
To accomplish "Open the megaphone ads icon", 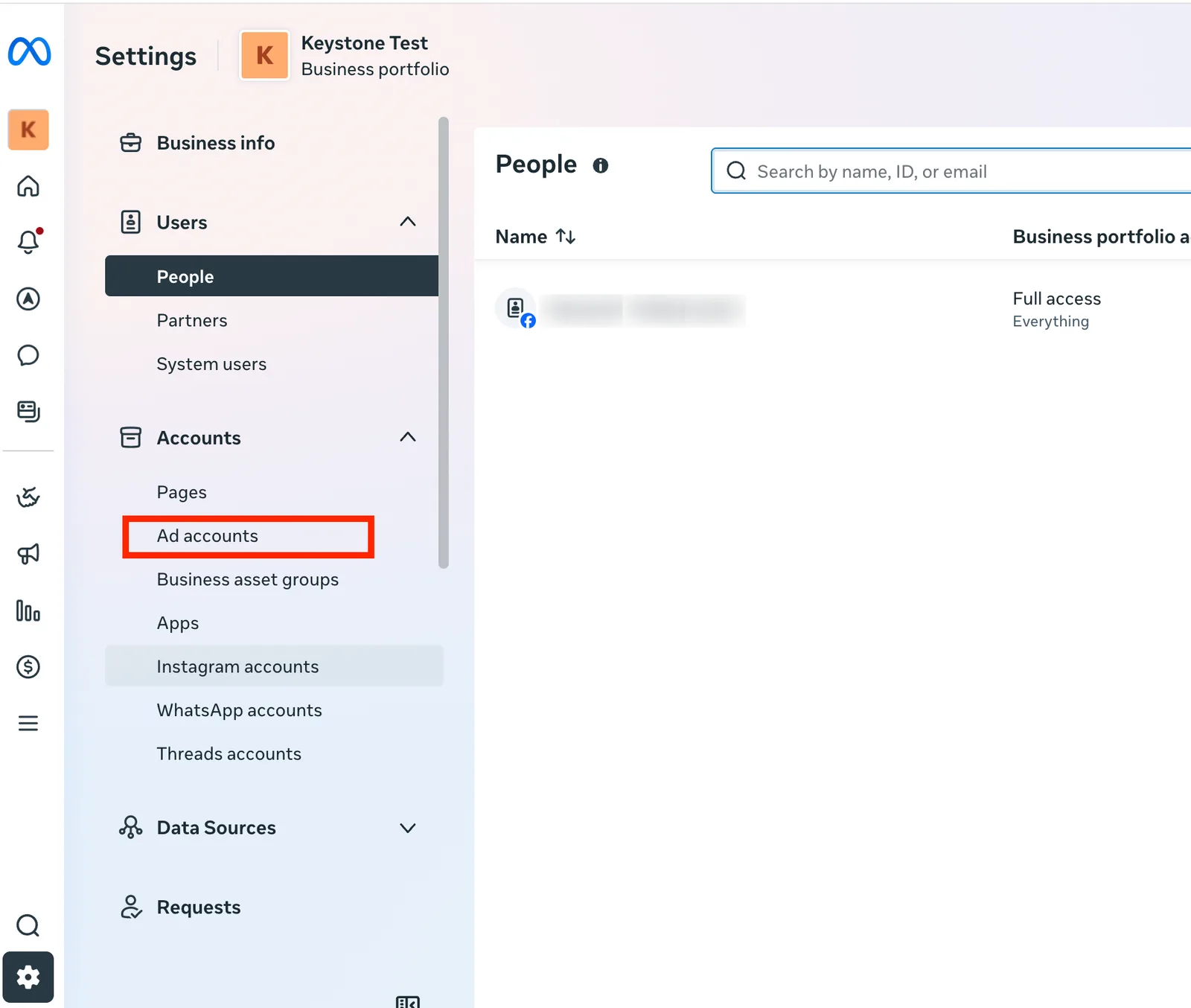I will coord(28,553).
